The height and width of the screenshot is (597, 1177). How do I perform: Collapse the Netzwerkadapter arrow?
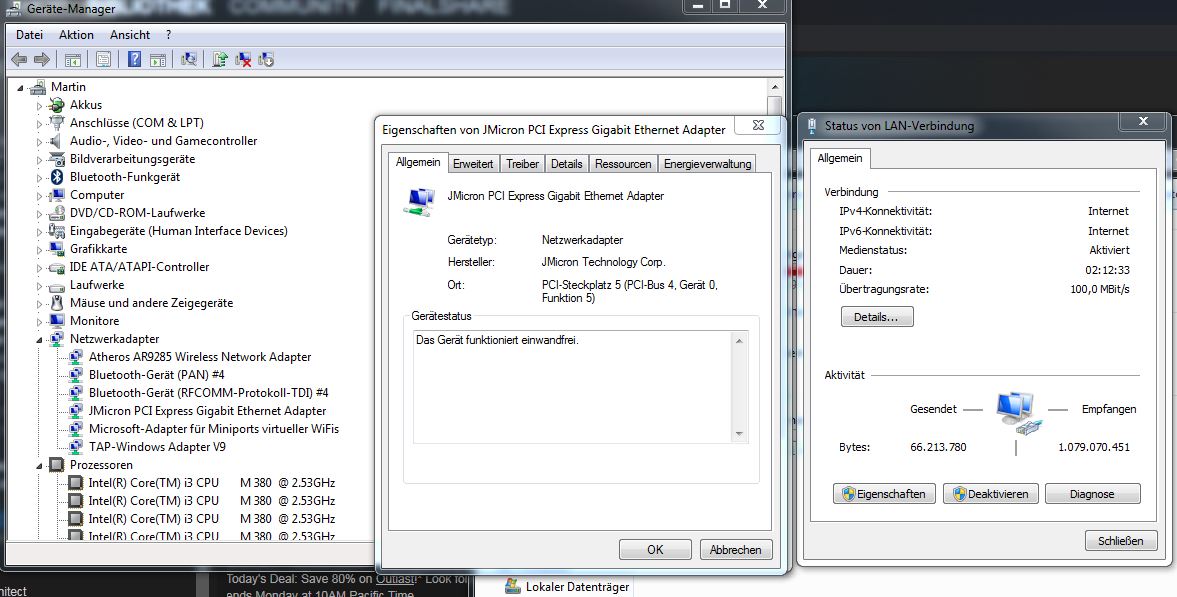[x=40, y=340]
